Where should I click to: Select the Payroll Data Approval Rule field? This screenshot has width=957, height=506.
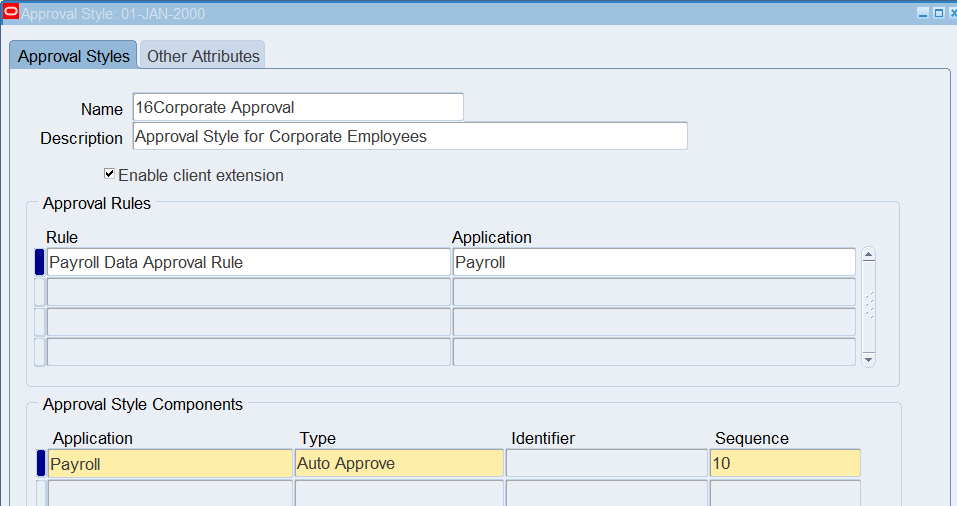pos(248,262)
